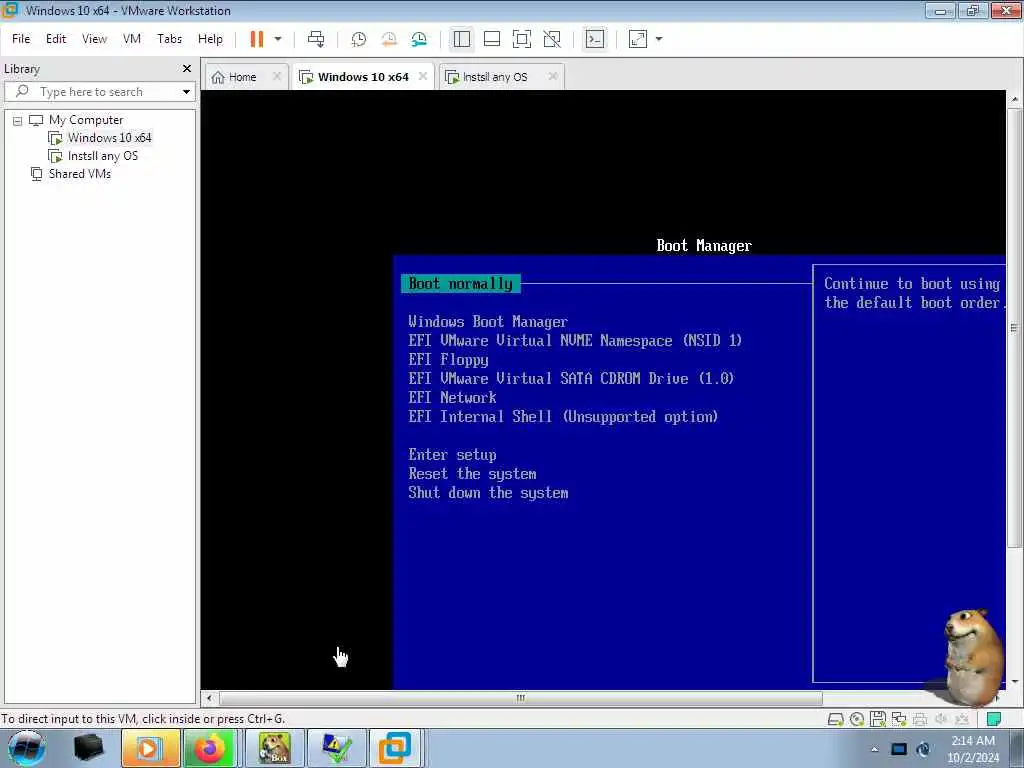
Task: Toggle Unity mode icon
Action: pos(552,39)
